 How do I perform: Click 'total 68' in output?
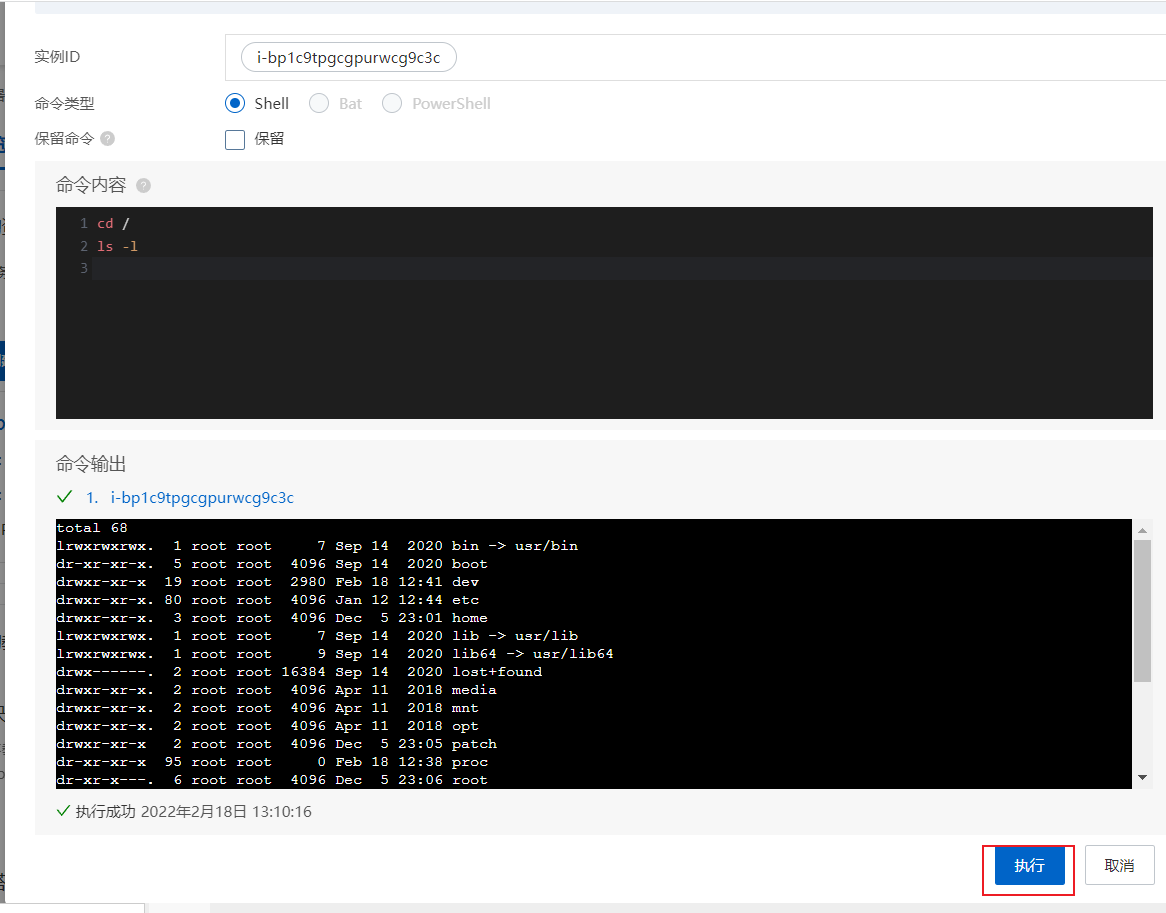(x=92, y=528)
